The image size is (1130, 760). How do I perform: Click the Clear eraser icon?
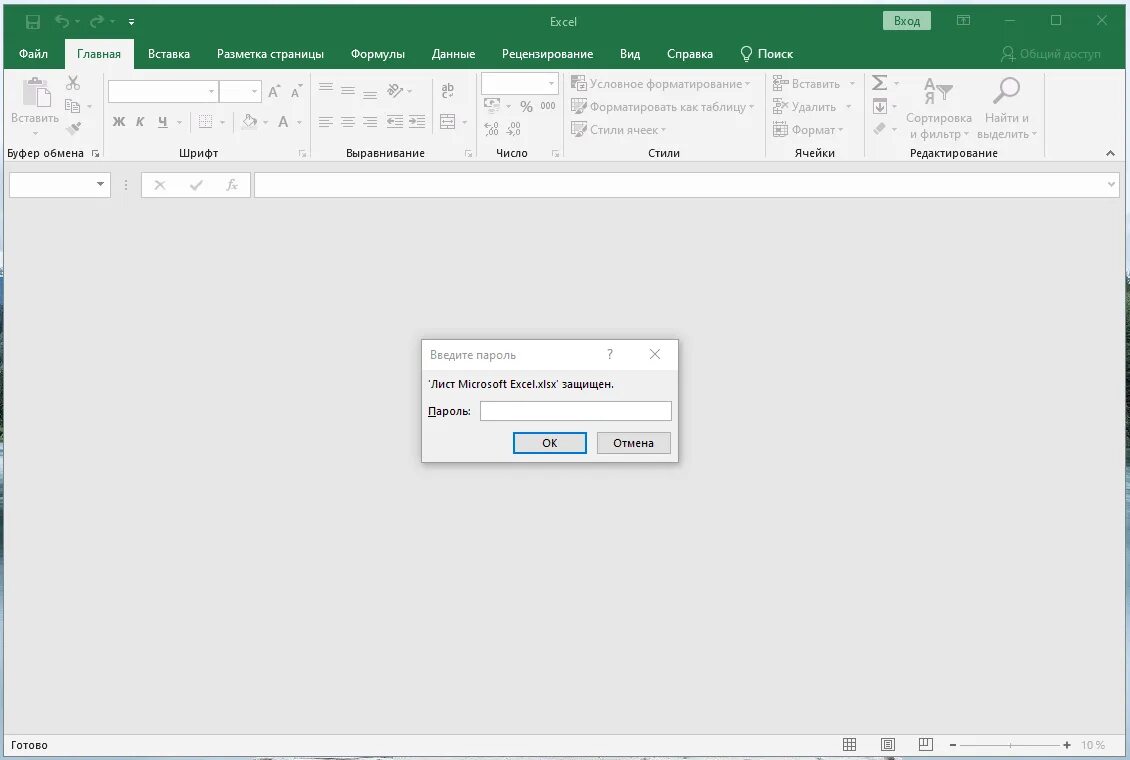879,129
